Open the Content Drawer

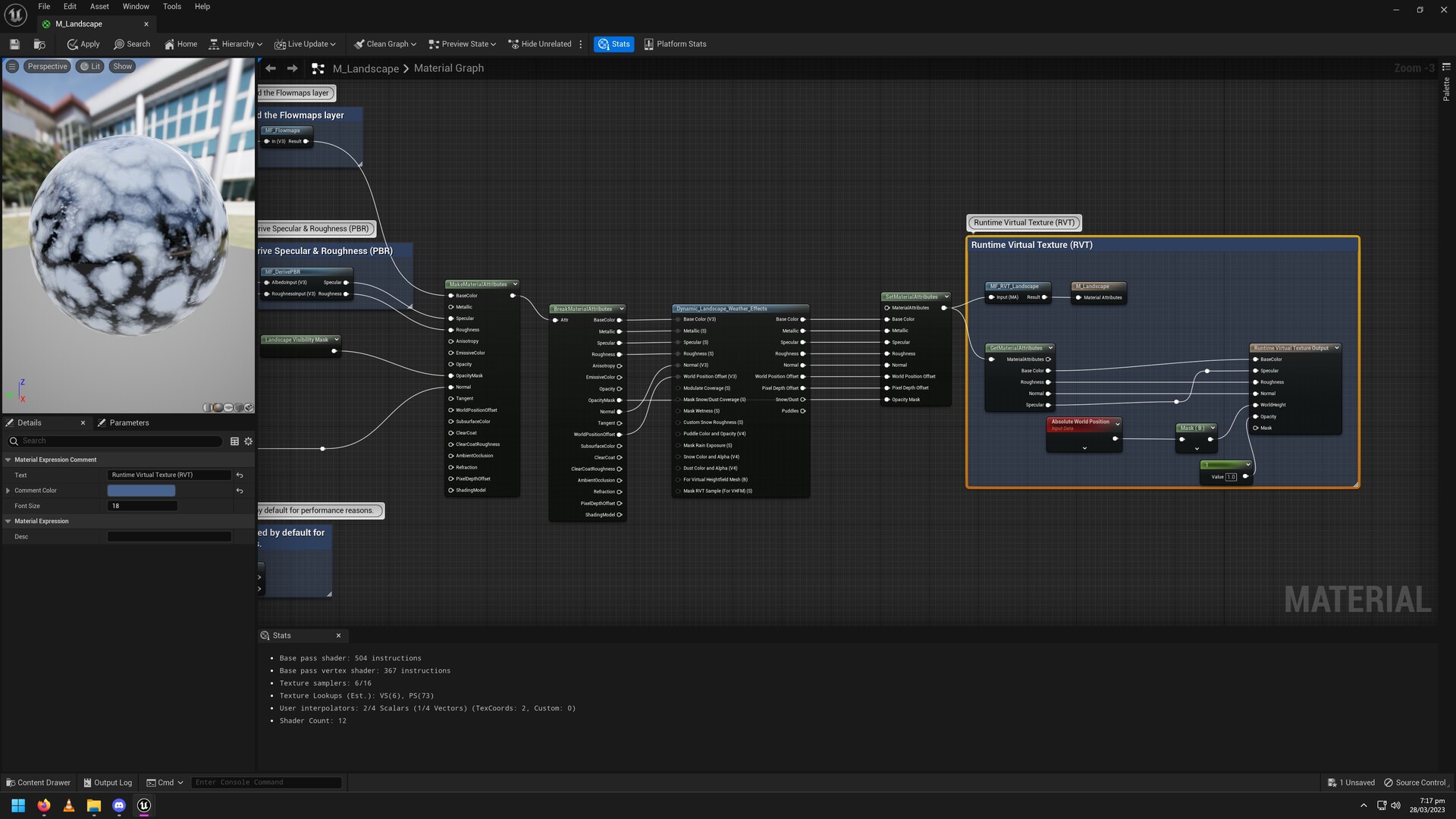(x=38, y=783)
